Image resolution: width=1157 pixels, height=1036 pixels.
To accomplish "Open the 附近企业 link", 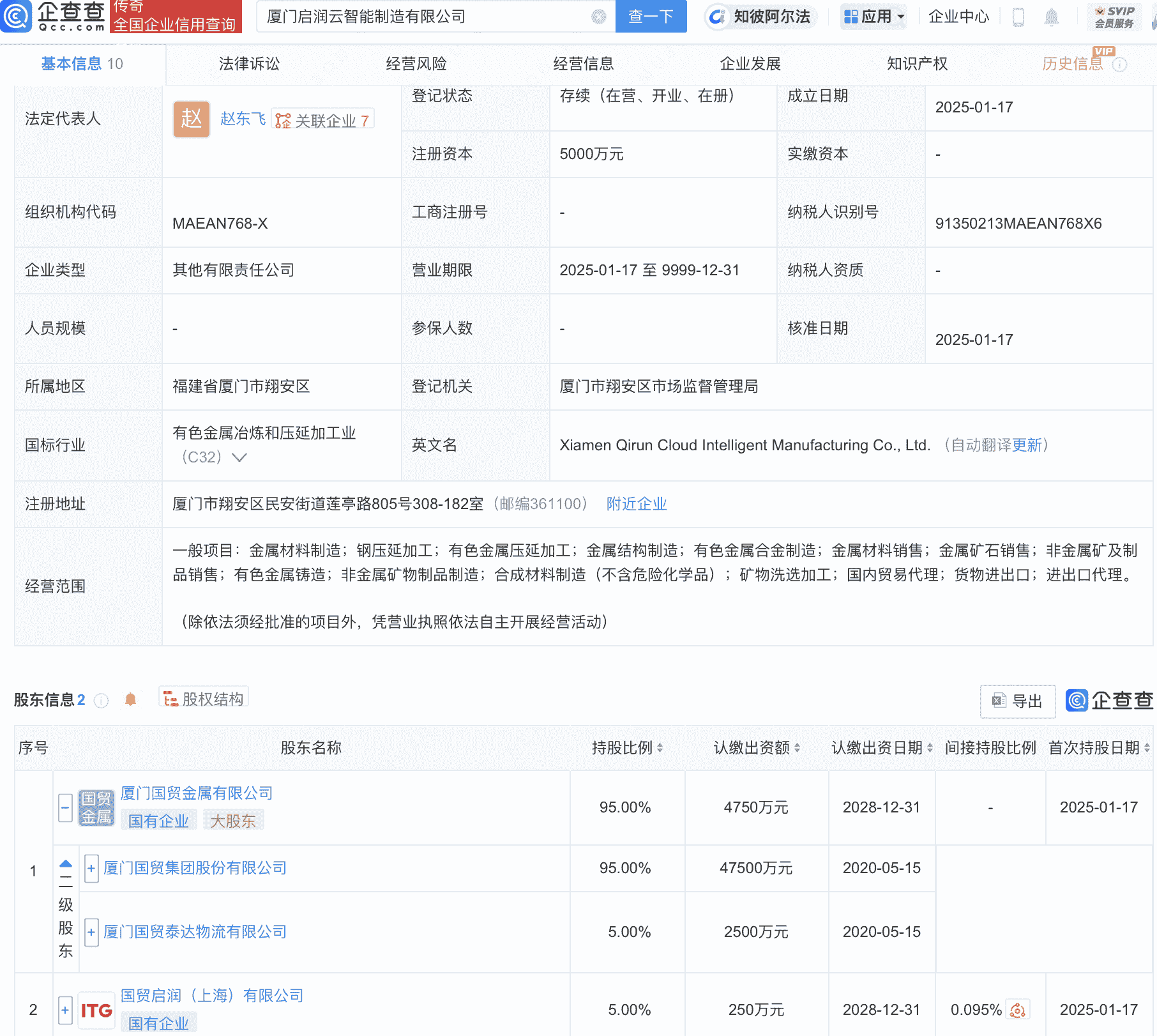I will tap(635, 504).
